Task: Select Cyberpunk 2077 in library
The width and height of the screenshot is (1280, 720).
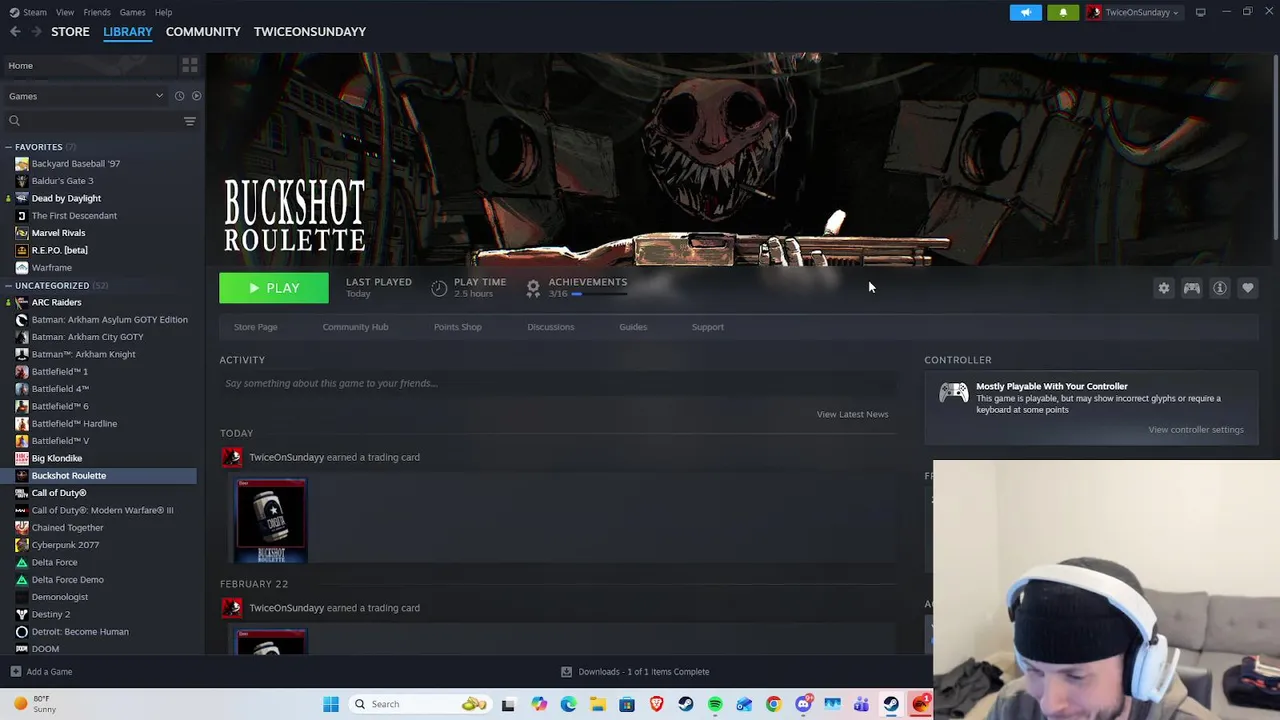Action: pos(65,545)
